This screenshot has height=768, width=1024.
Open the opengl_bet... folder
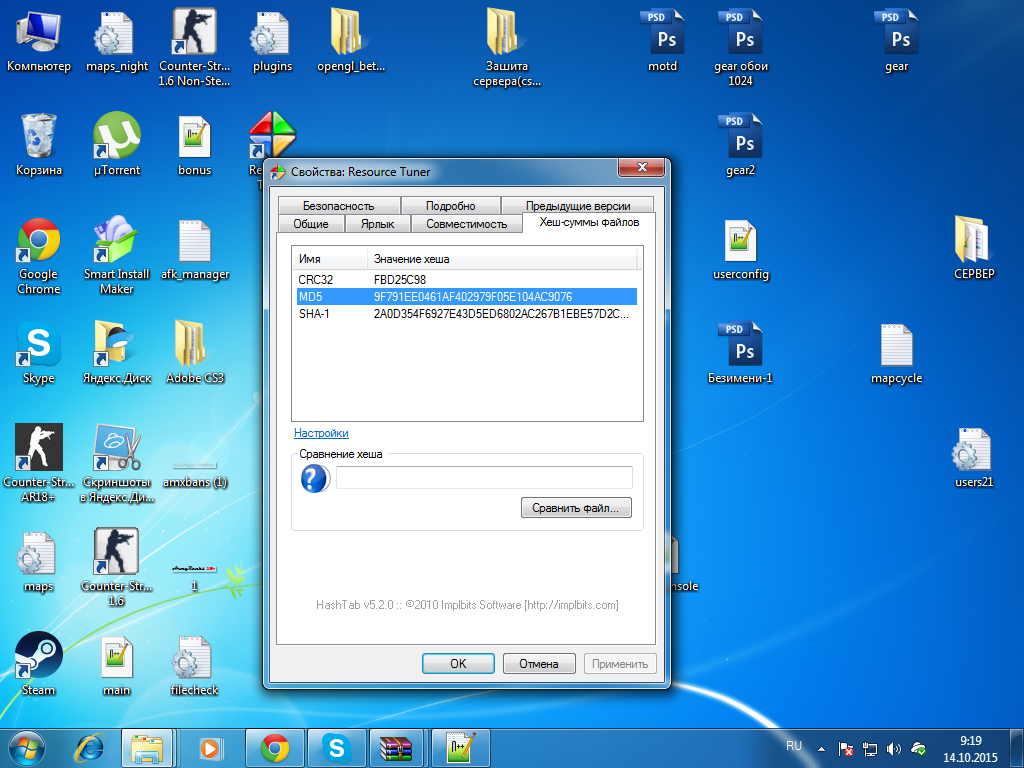pos(351,40)
